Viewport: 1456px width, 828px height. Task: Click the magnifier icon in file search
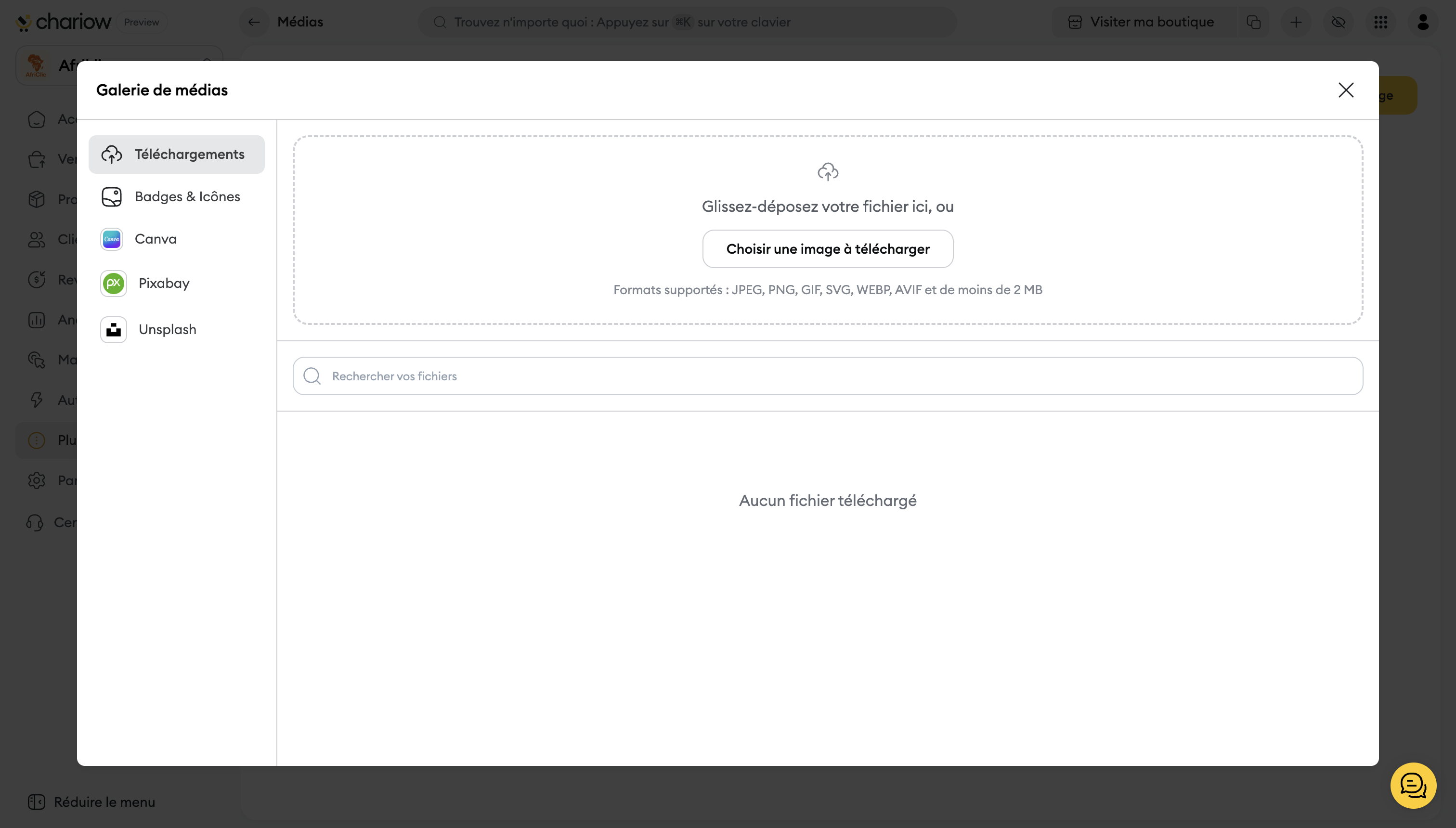pos(312,376)
